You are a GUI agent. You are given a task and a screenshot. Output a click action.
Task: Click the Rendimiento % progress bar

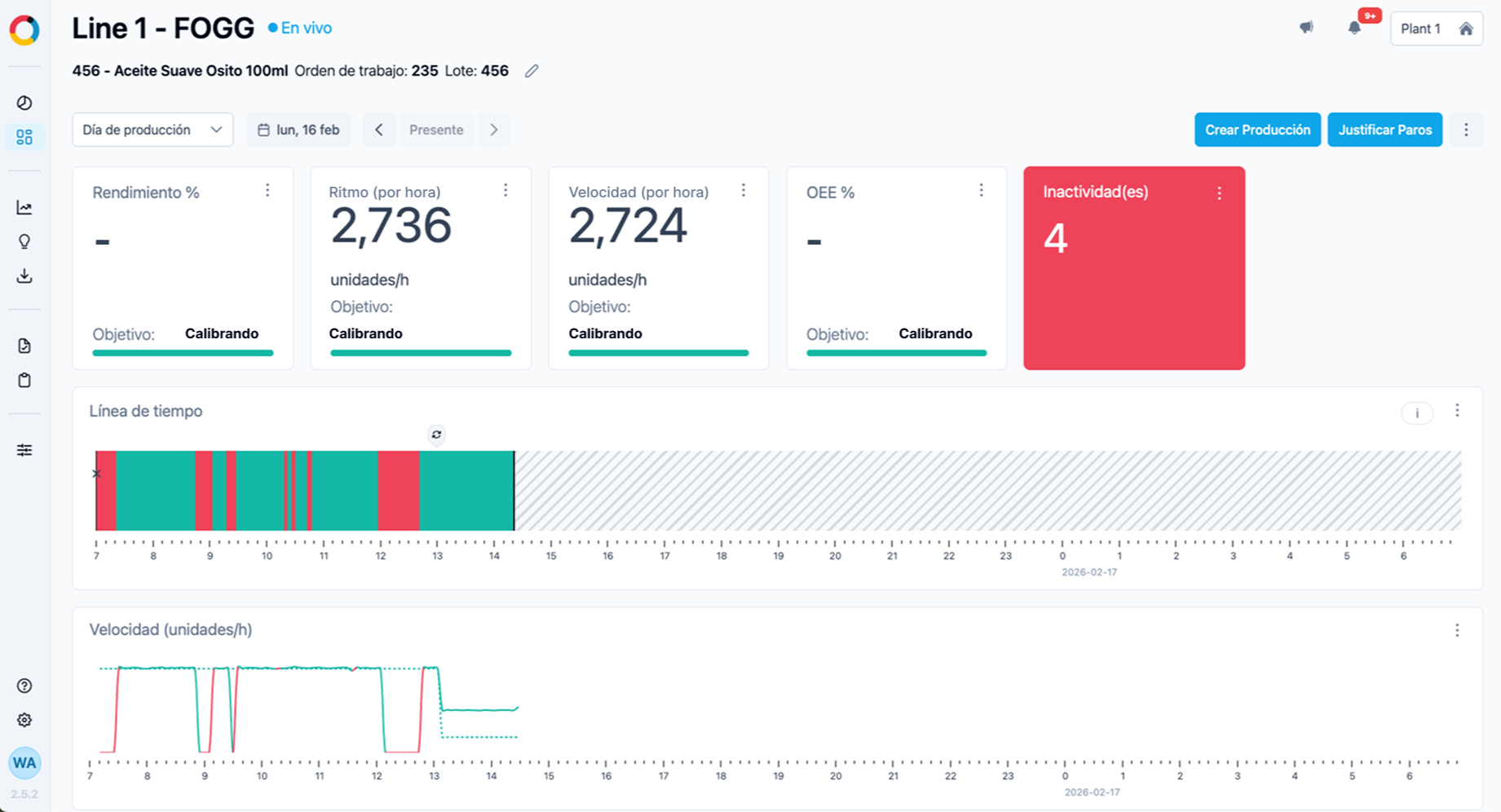(x=183, y=353)
